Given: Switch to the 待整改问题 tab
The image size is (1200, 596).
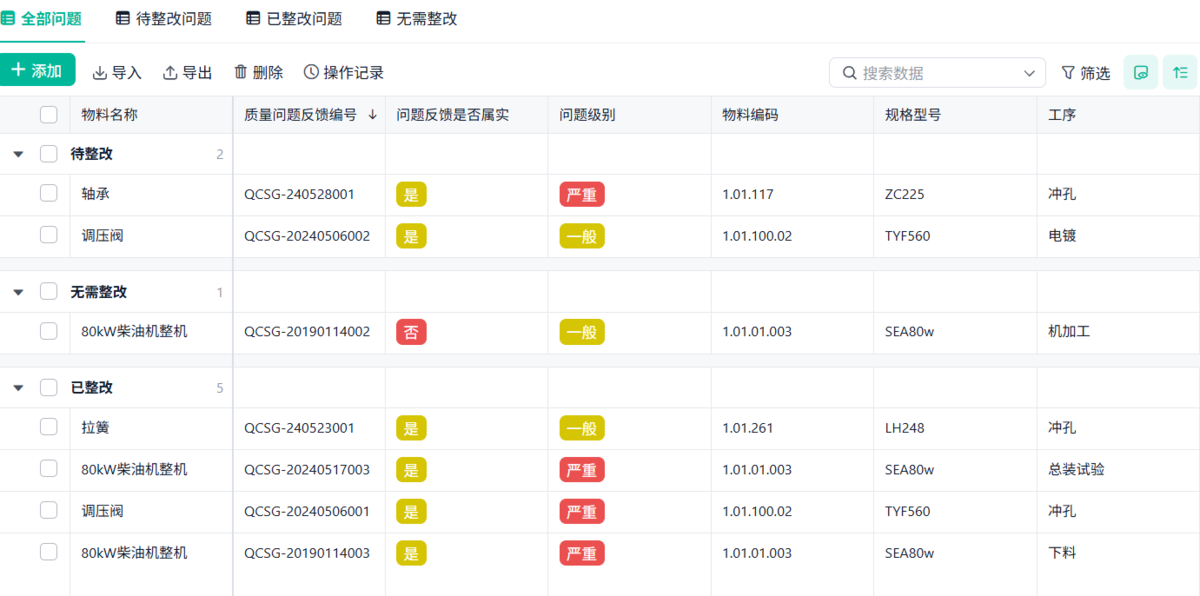Looking at the screenshot, I should tap(163, 17).
